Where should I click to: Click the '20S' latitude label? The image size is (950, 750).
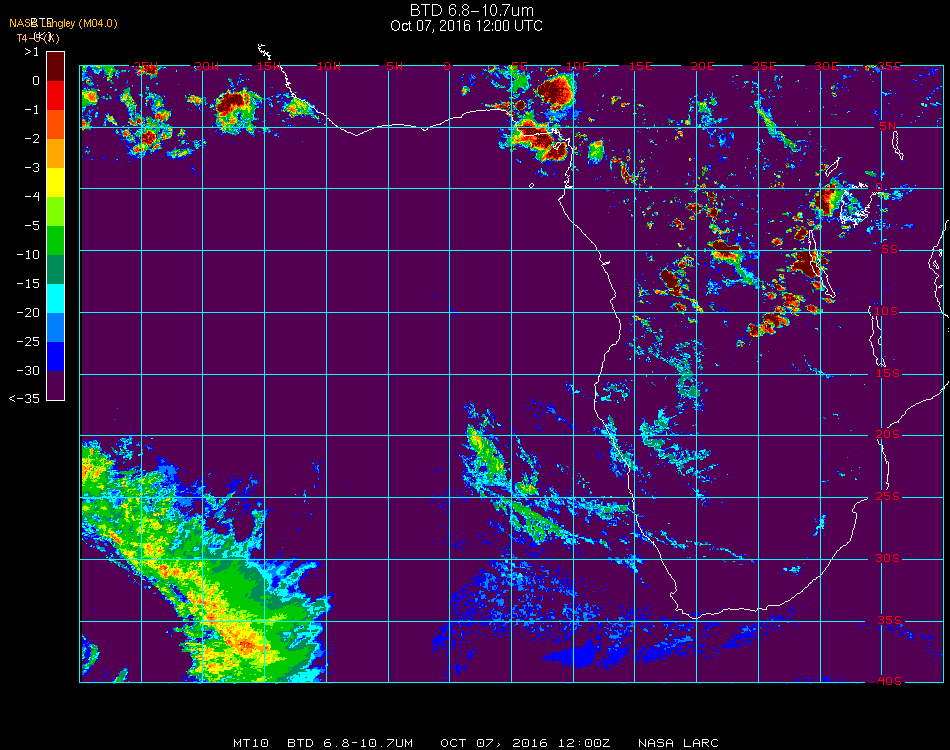888,435
